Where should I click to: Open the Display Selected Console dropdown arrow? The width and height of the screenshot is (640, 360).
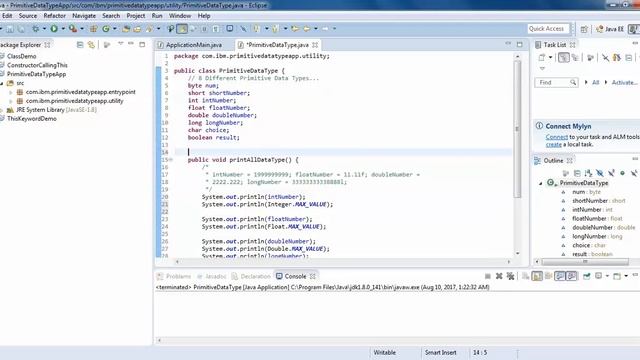tap(607, 276)
